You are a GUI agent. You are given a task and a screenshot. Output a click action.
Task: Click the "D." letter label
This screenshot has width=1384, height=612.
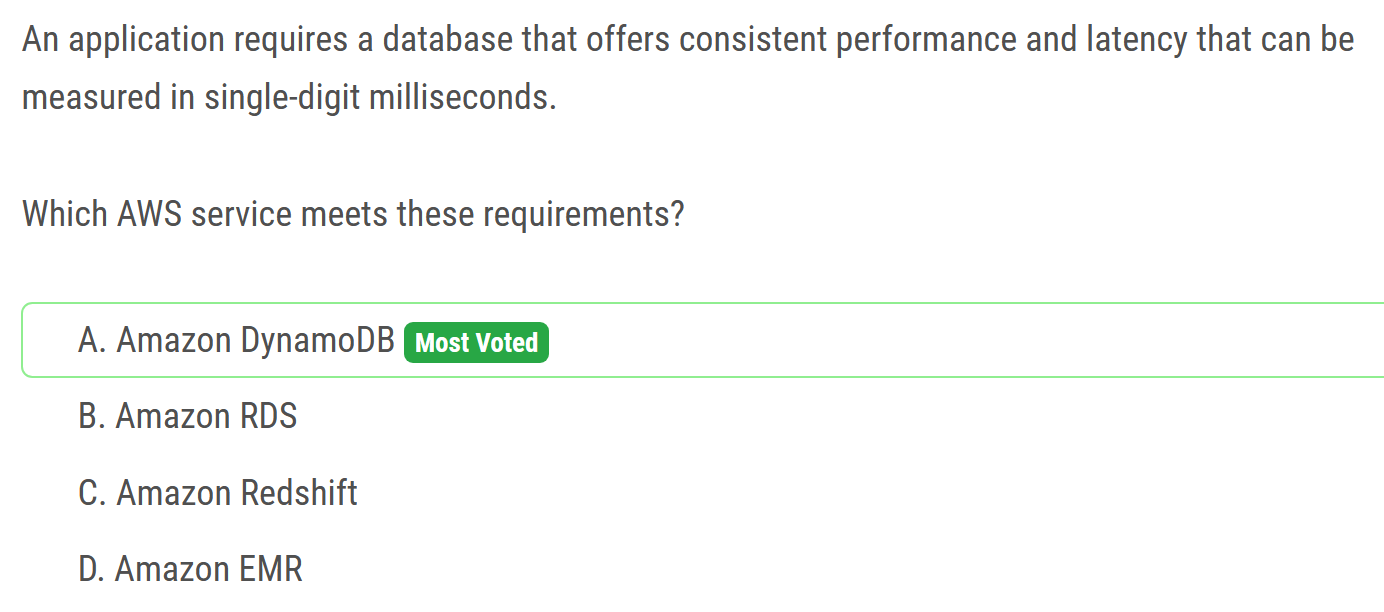[x=92, y=569]
